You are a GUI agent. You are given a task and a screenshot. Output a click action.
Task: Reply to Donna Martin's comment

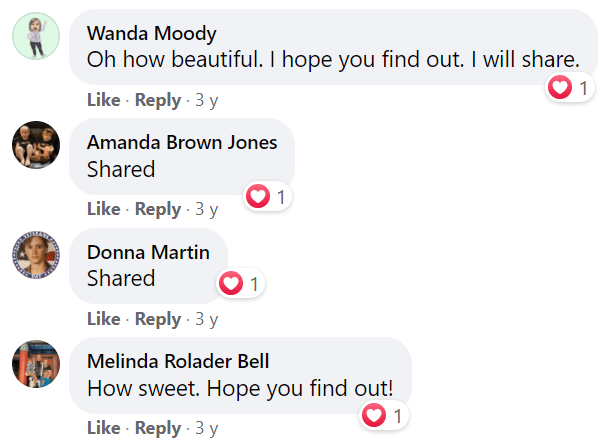tap(158, 320)
